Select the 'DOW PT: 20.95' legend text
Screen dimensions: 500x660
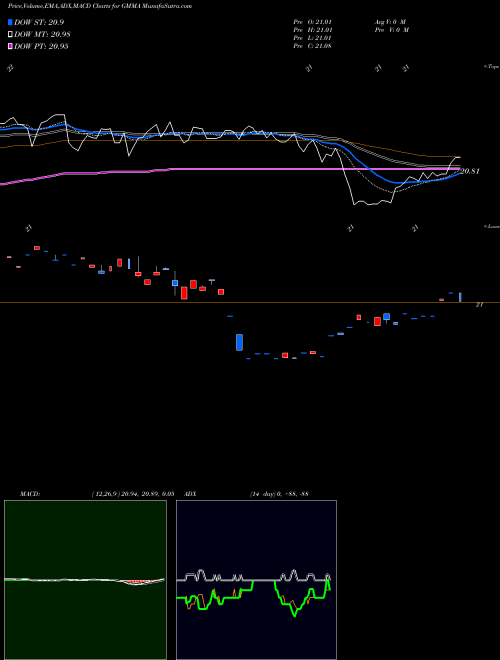[x=41, y=46]
